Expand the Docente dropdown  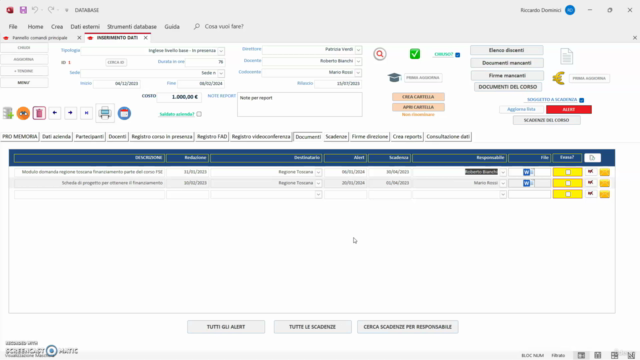click(358, 61)
